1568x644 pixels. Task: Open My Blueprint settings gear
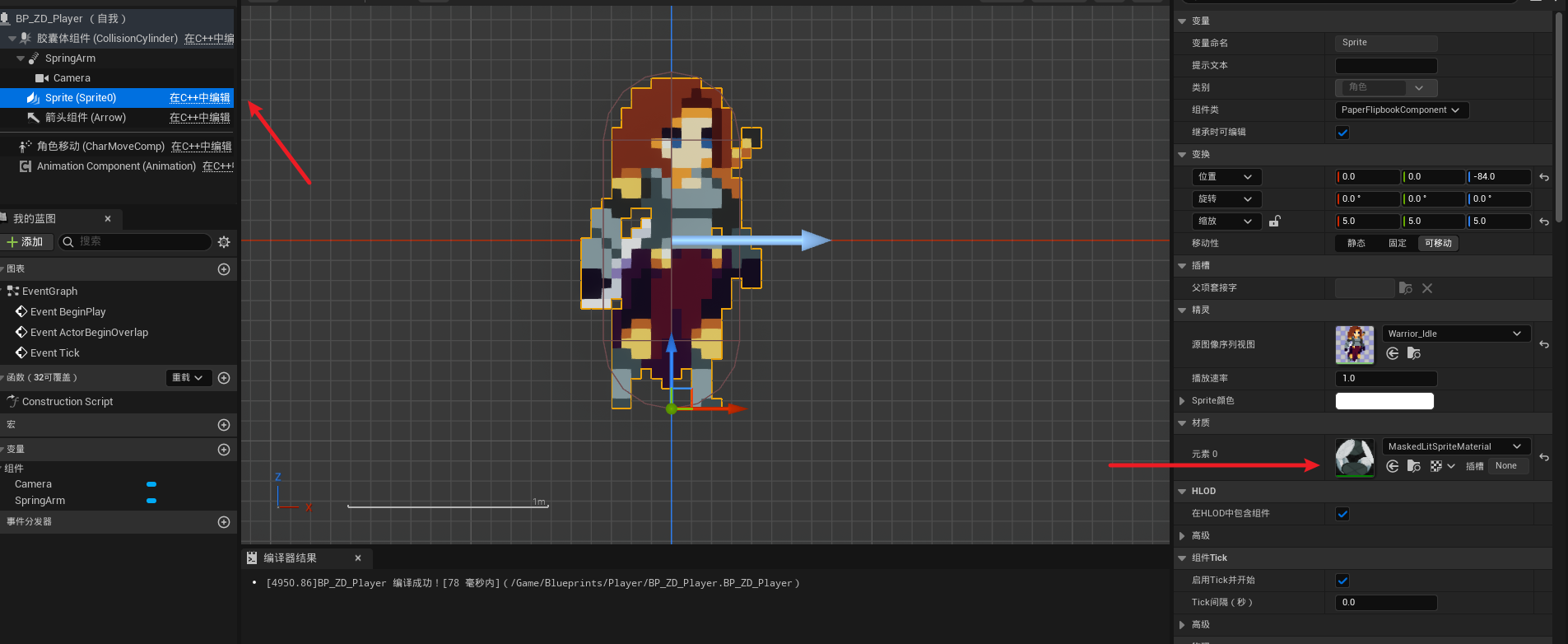click(x=224, y=242)
